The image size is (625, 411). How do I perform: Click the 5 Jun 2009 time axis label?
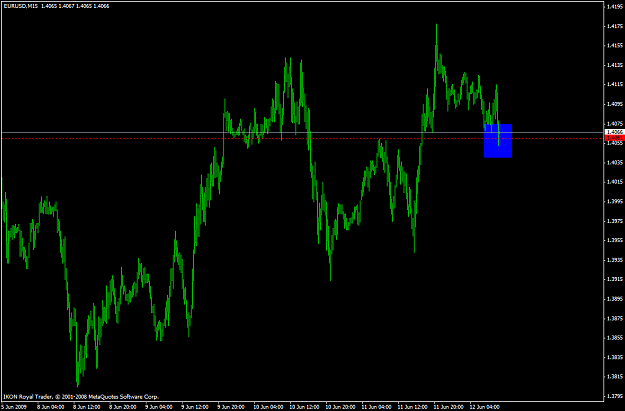(14, 407)
